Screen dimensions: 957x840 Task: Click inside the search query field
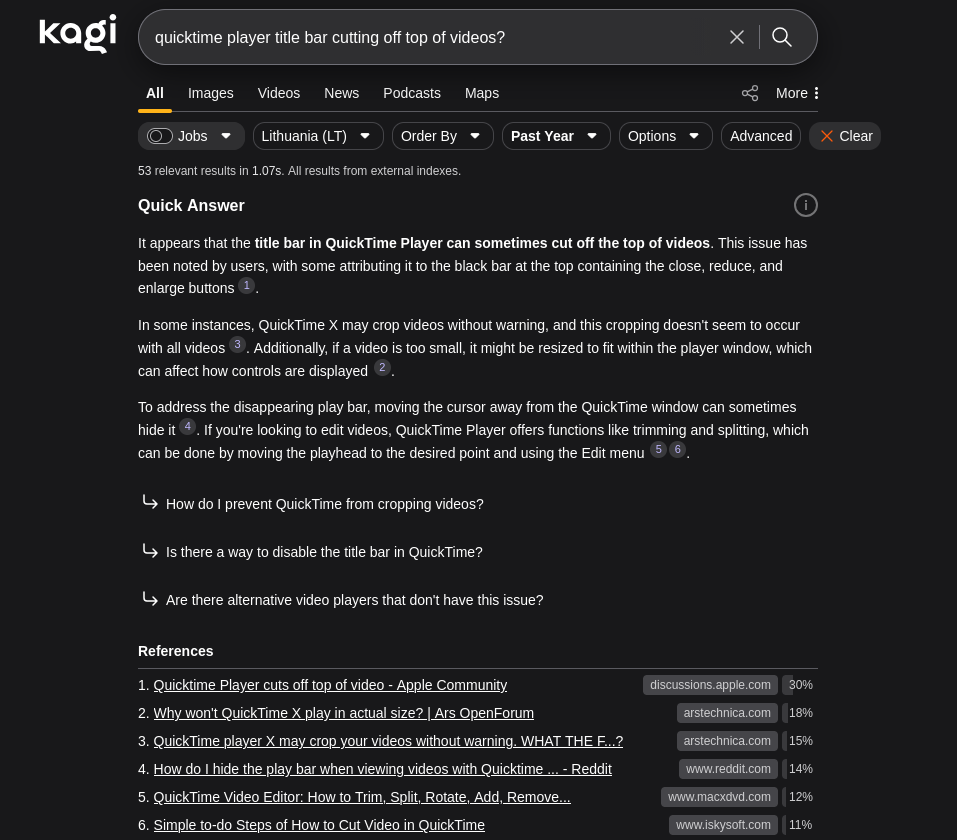click(x=430, y=37)
